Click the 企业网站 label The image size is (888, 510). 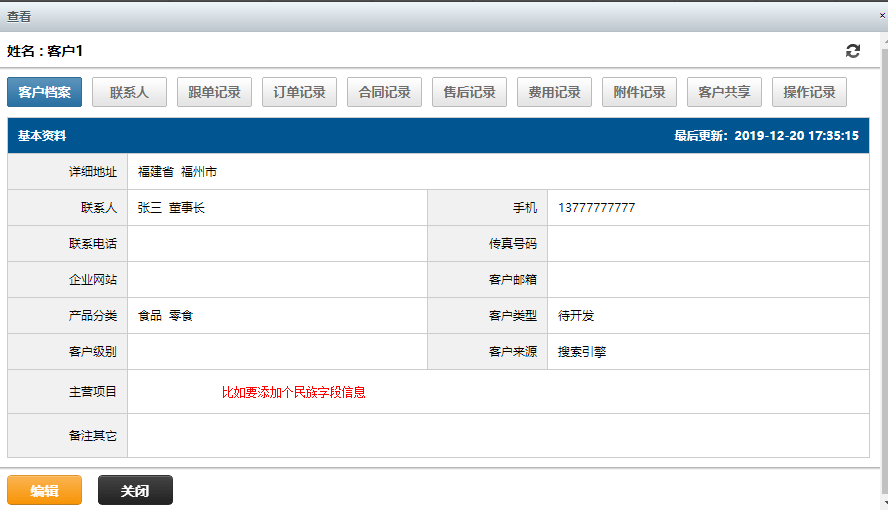coord(93,280)
